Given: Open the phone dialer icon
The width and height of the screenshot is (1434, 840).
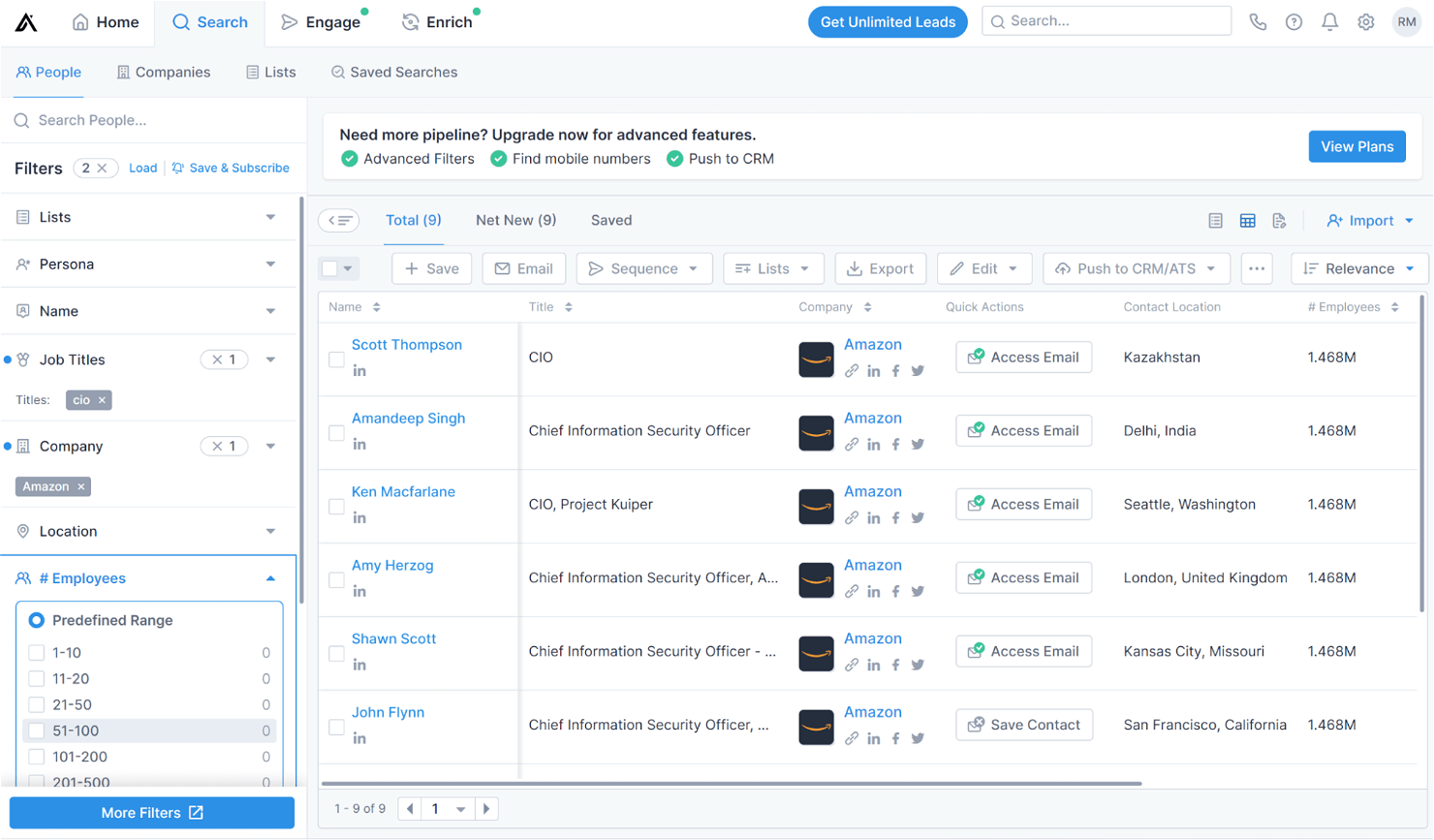Looking at the screenshot, I should pos(1258,21).
